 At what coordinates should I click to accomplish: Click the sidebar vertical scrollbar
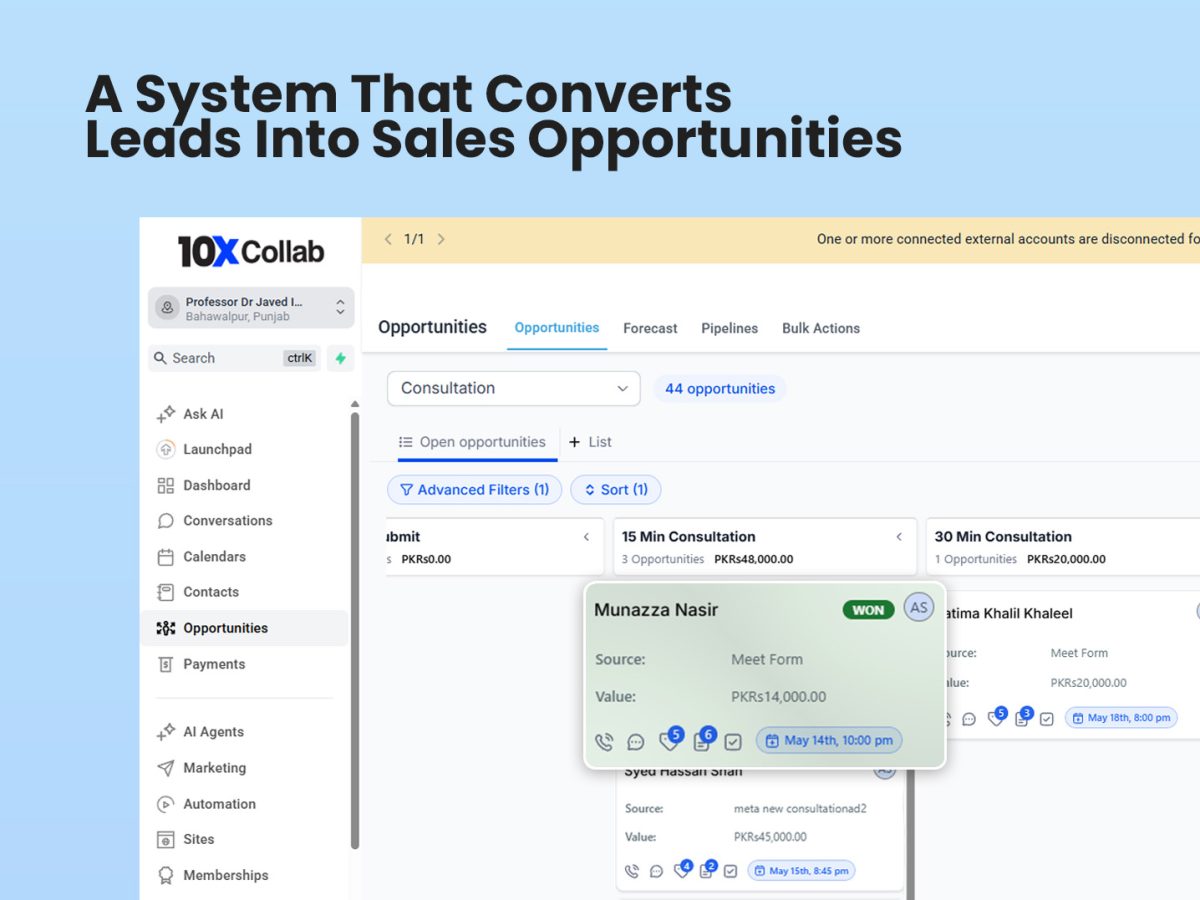coord(355,630)
